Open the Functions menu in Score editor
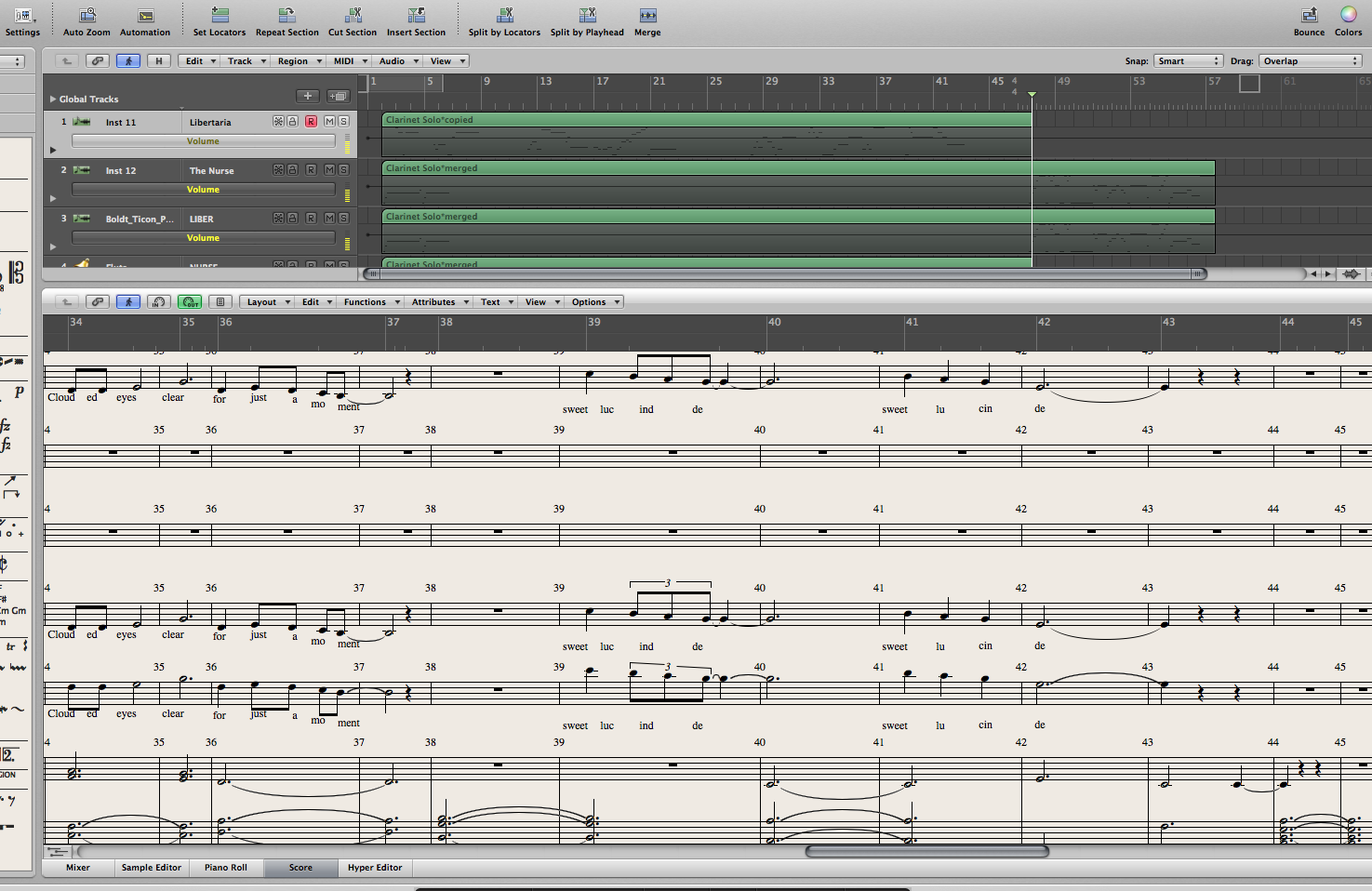 (369, 301)
